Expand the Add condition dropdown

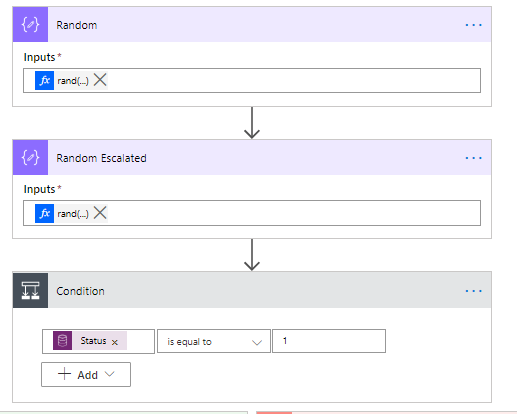(86, 375)
